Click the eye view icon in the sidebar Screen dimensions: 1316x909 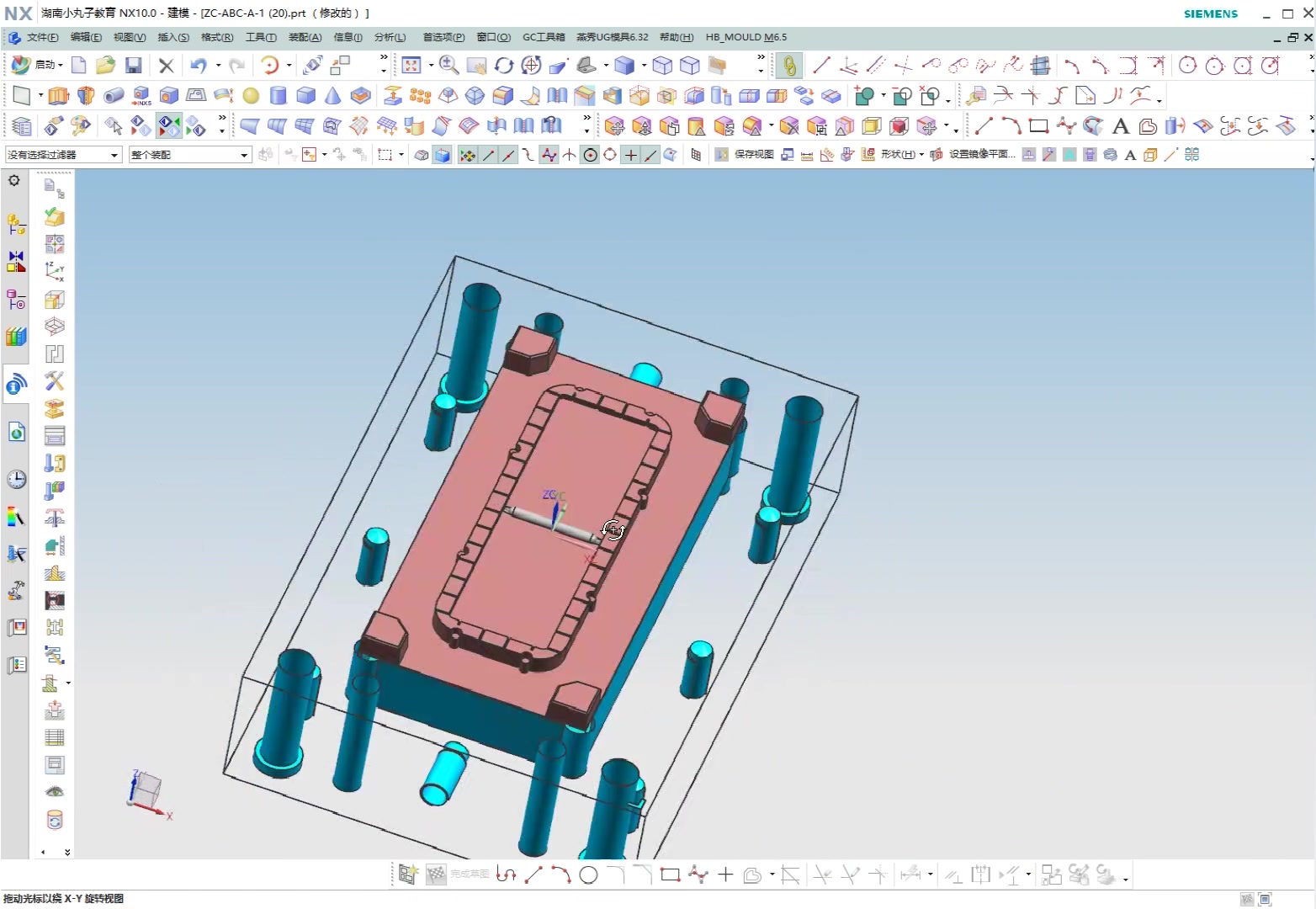coord(55,791)
